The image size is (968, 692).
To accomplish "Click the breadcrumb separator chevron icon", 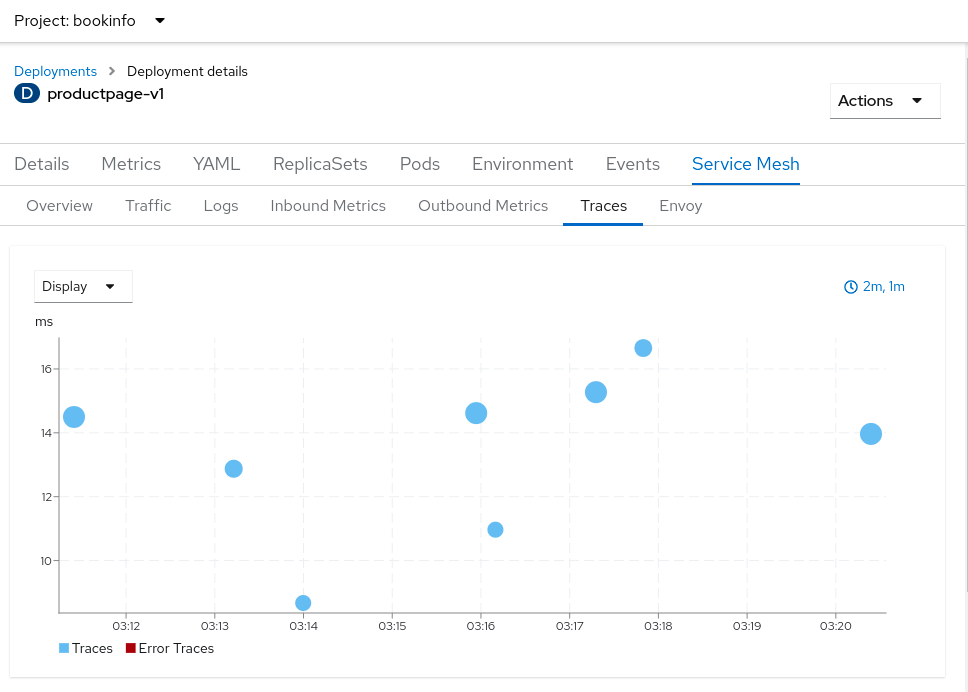I will coord(112,72).
